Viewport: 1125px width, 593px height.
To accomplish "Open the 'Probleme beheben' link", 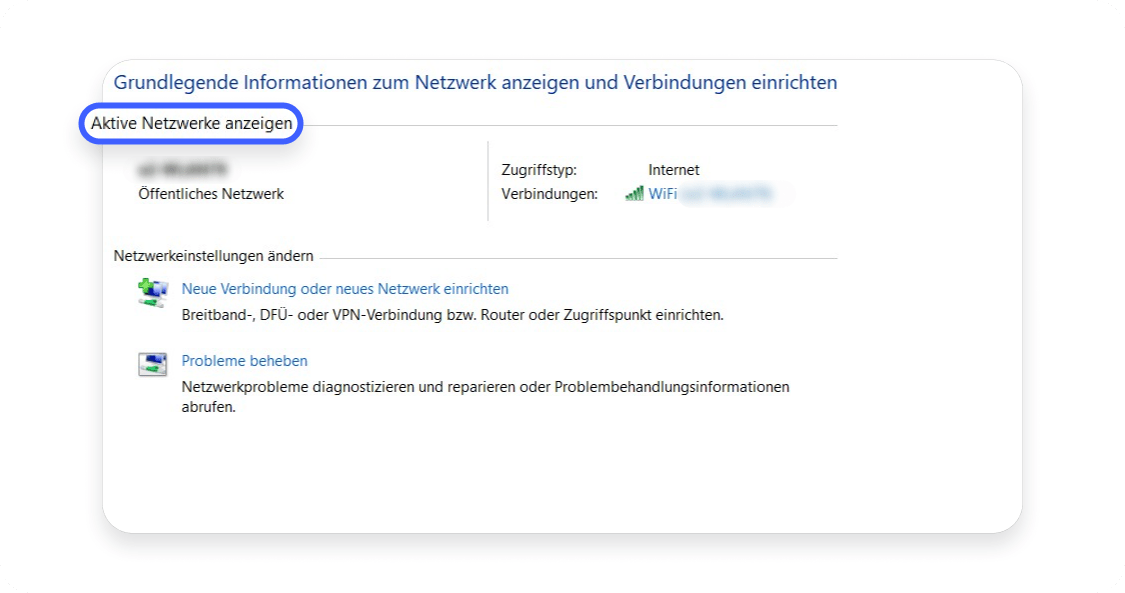I will [x=244, y=361].
